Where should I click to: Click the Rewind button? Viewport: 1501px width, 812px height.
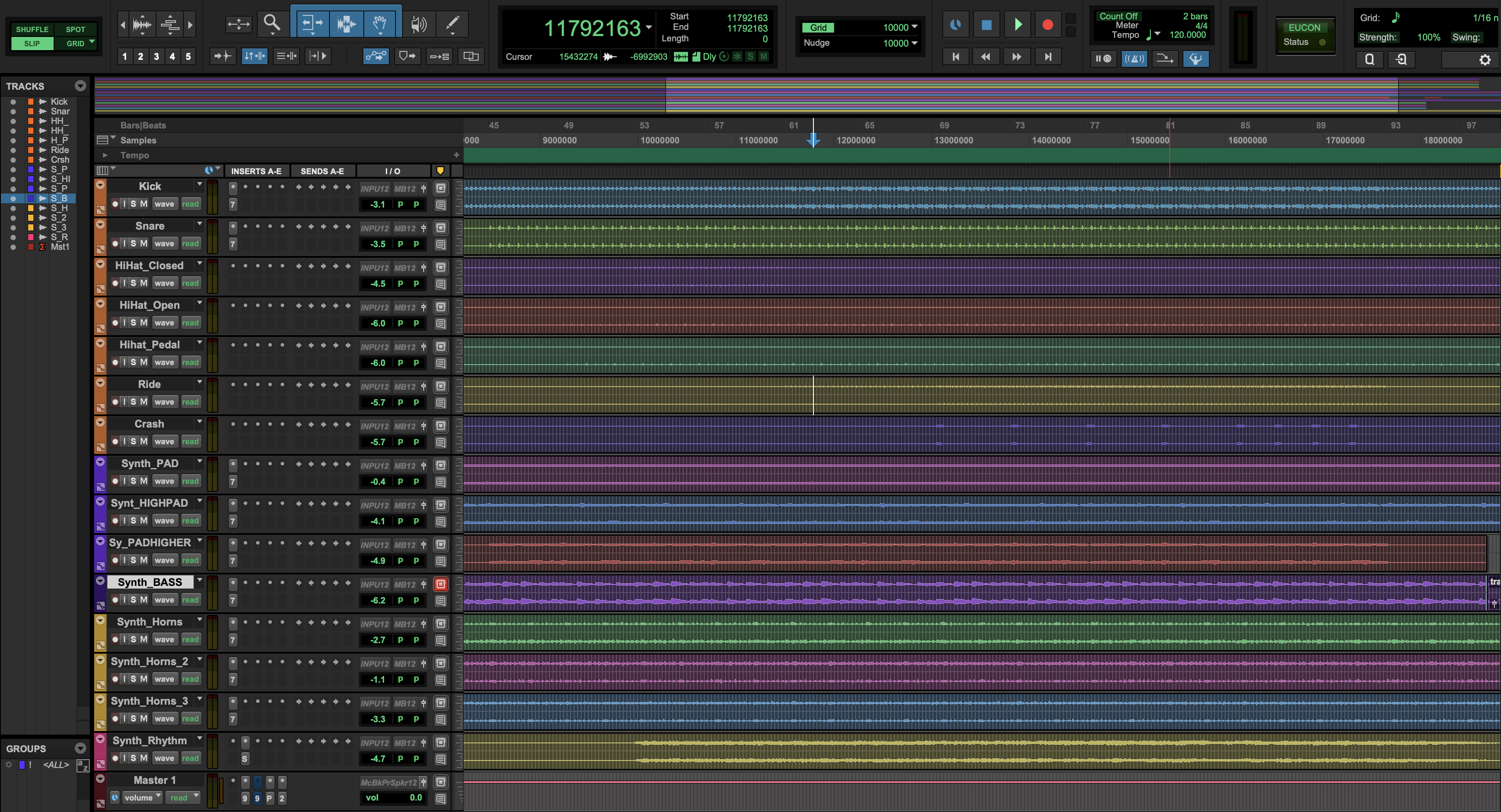[x=986, y=56]
